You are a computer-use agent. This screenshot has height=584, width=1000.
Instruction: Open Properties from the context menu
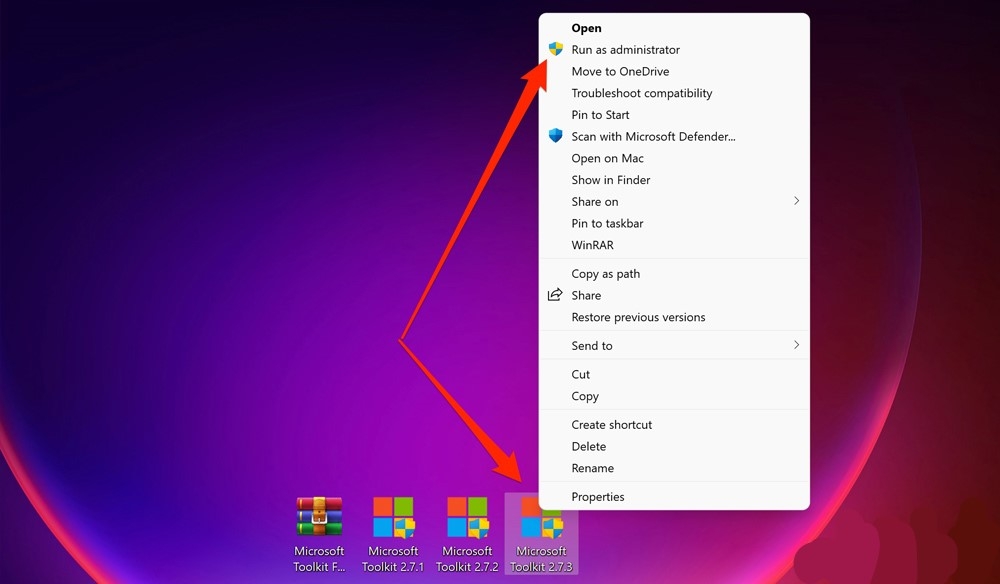[674, 497]
